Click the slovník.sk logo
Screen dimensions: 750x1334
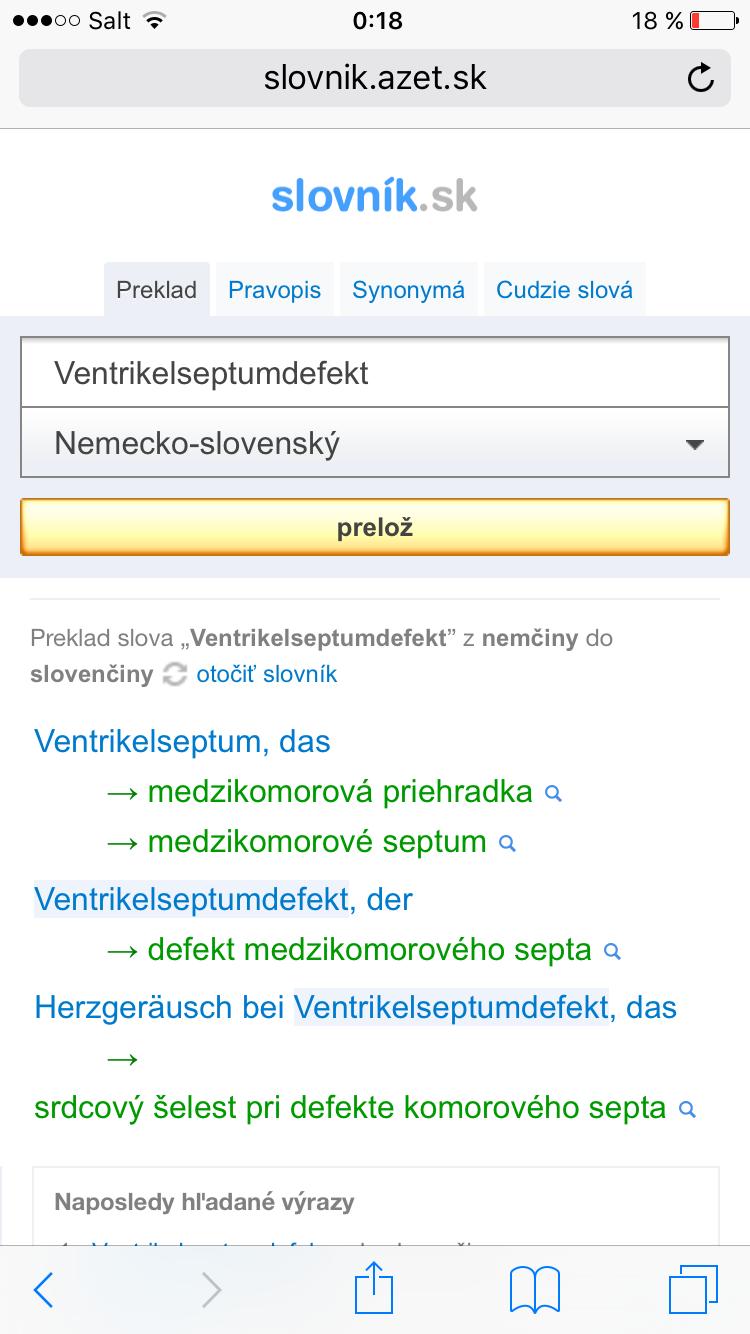pyautogui.click(x=375, y=197)
